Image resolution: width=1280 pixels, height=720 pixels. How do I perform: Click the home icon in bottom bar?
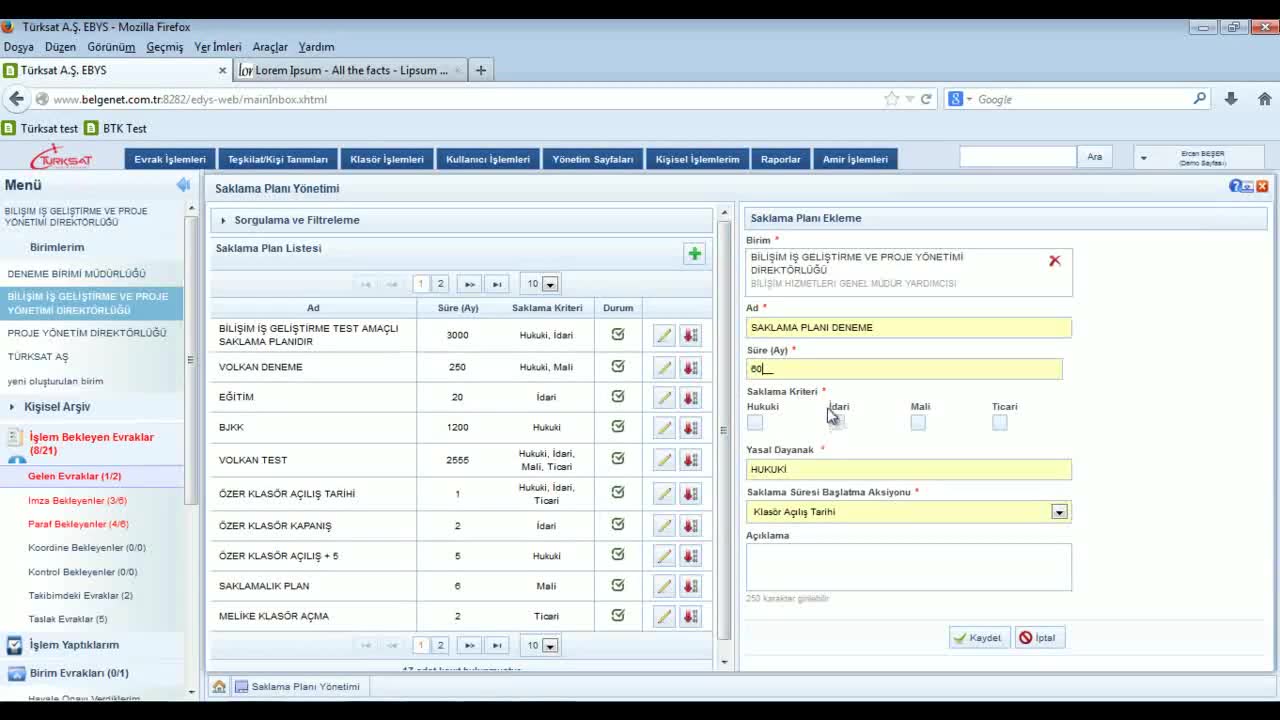(x=219, y=687)
